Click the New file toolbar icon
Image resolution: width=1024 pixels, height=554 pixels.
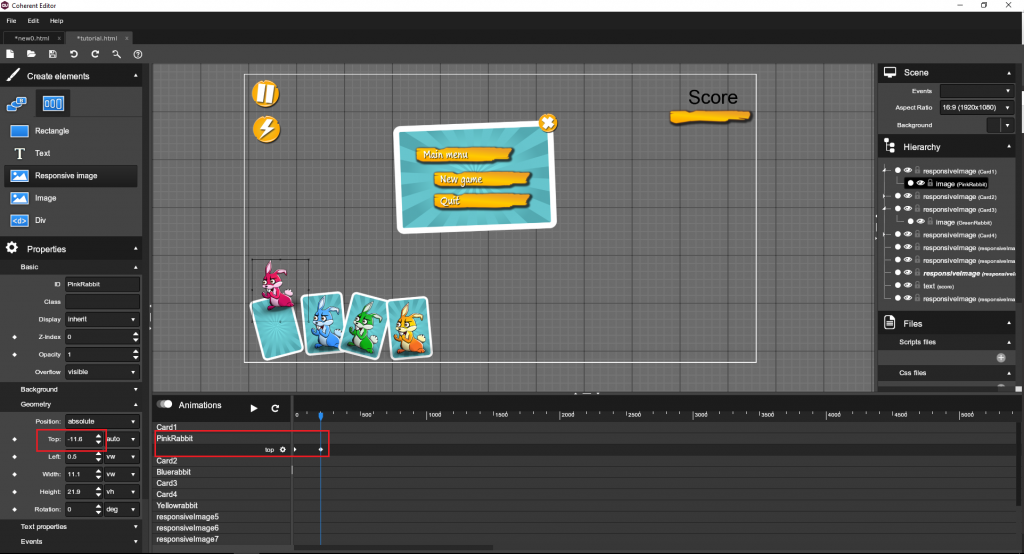point(10,54)
